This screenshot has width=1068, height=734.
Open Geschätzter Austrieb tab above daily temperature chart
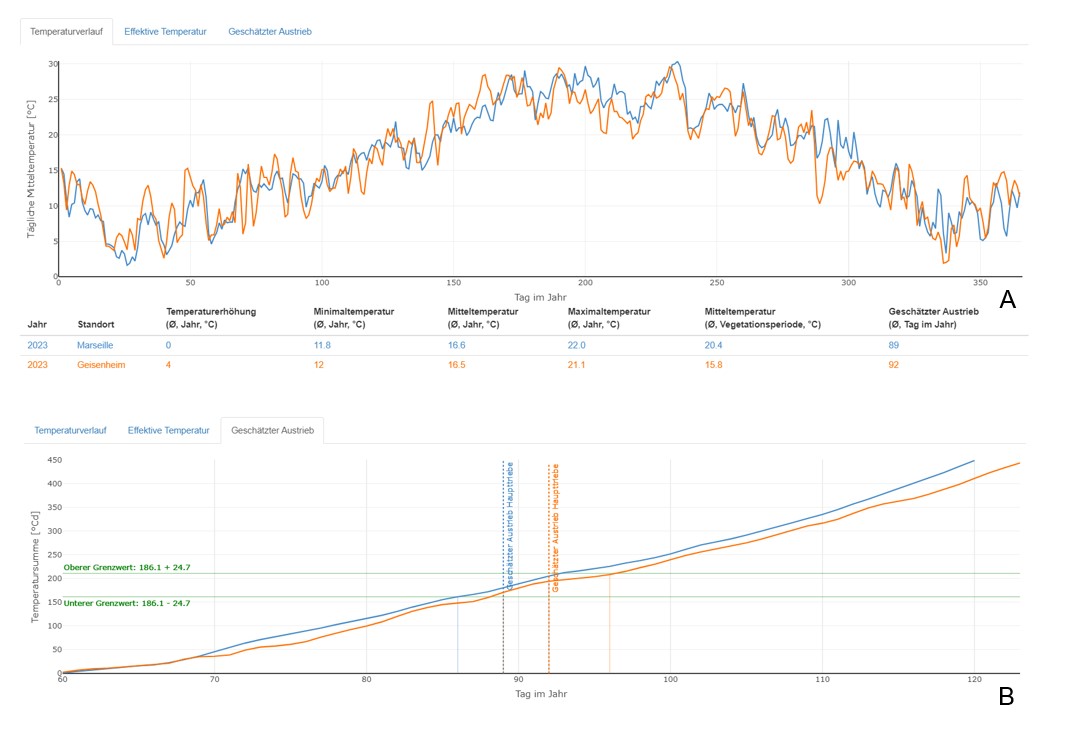coord(270,32)
